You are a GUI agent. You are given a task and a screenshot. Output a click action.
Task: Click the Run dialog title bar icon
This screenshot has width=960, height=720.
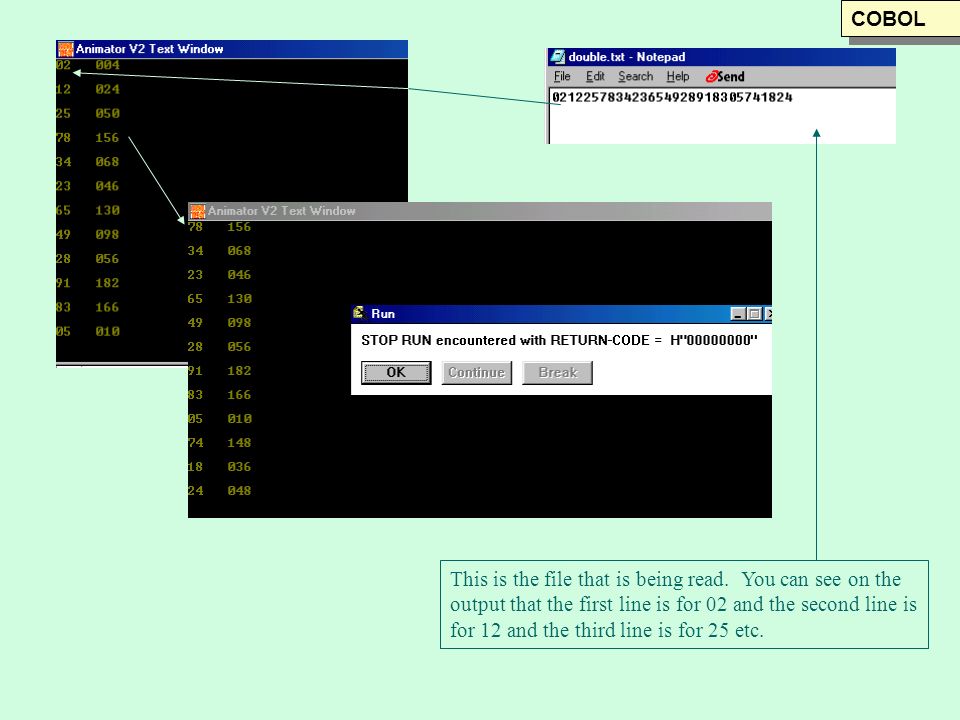click(359, 313)
